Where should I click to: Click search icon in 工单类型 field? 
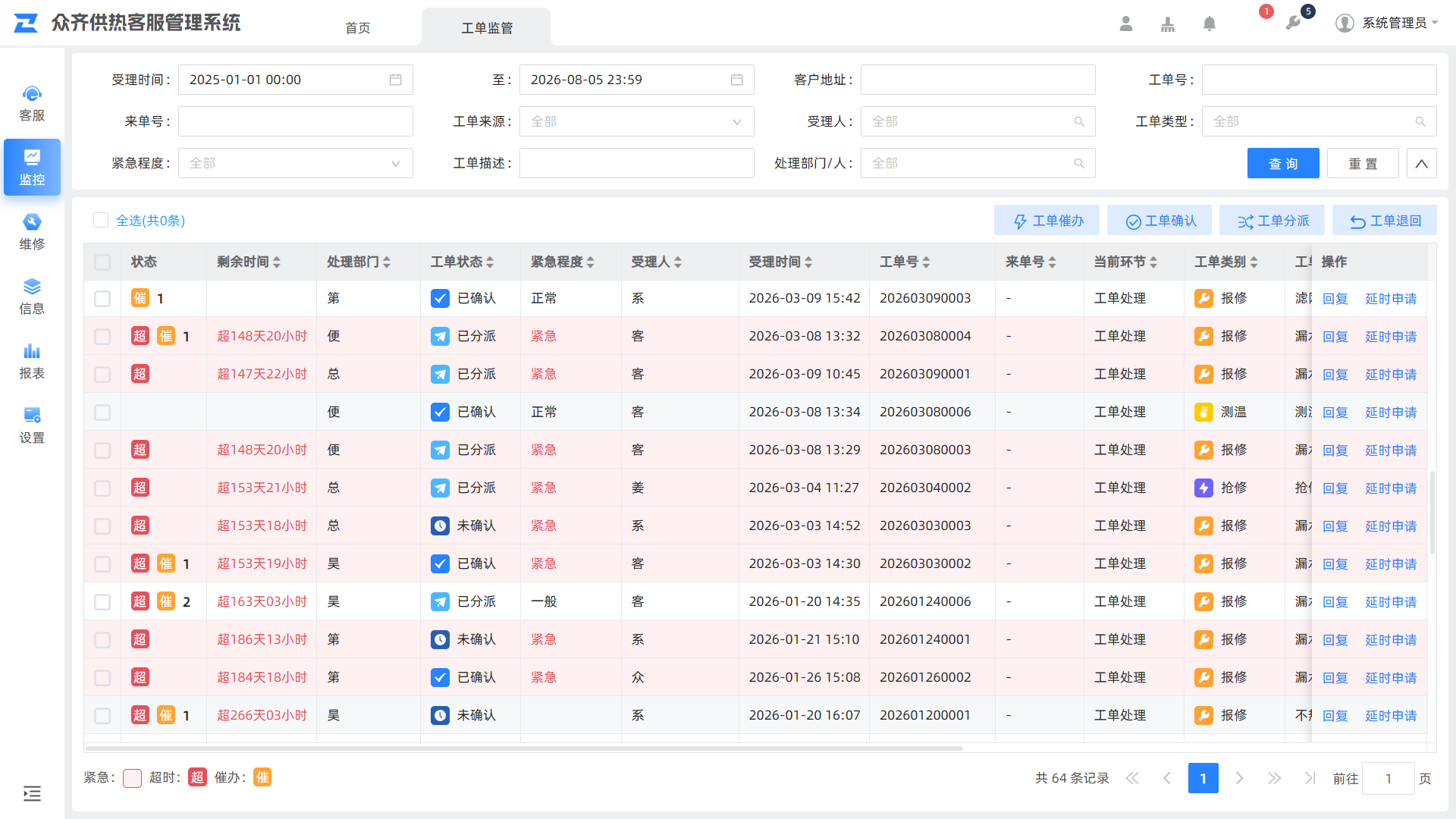pos(1420,121)
